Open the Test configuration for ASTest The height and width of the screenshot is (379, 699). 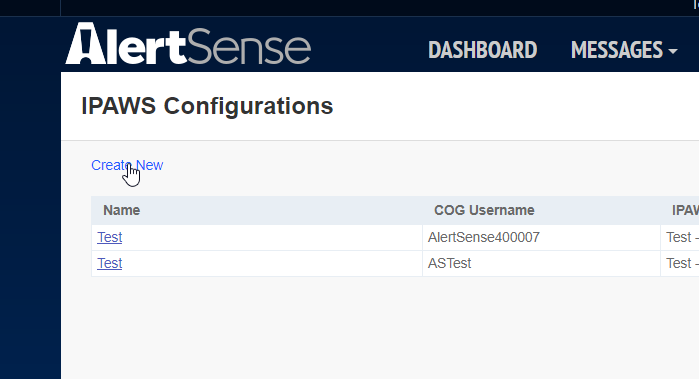110,264
